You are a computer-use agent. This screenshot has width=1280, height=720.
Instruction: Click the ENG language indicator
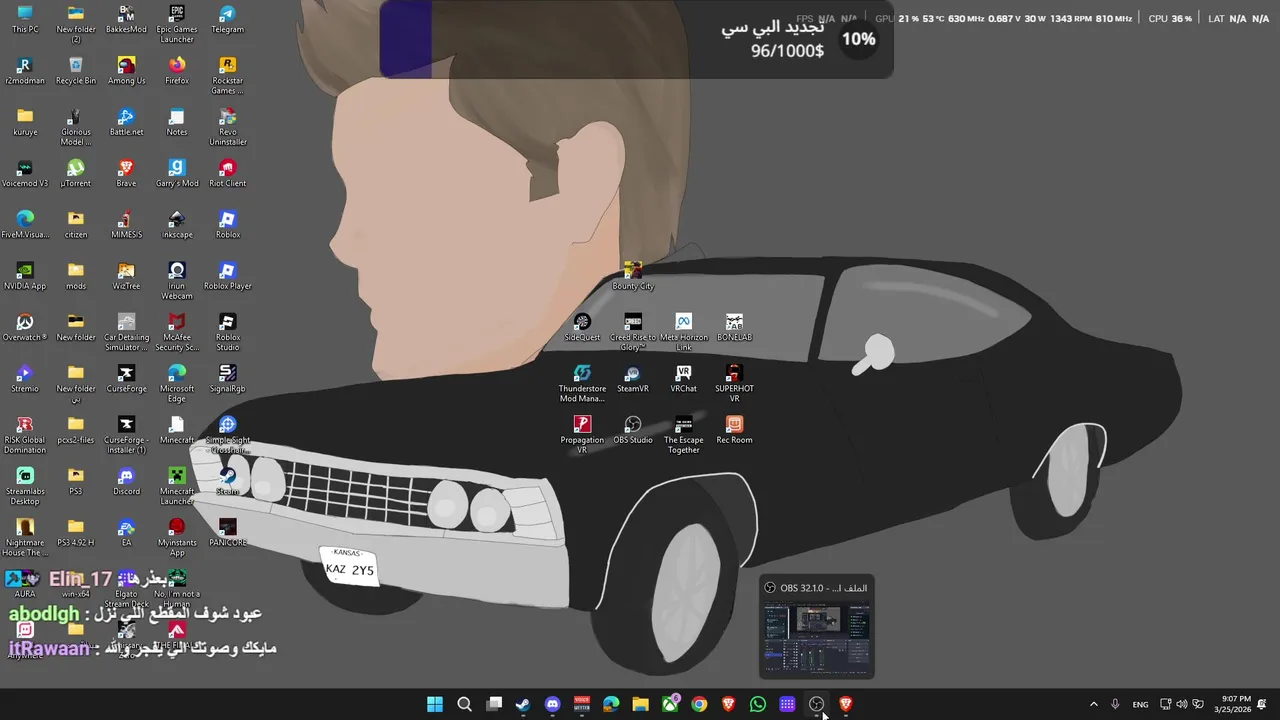pos(1140,704)
